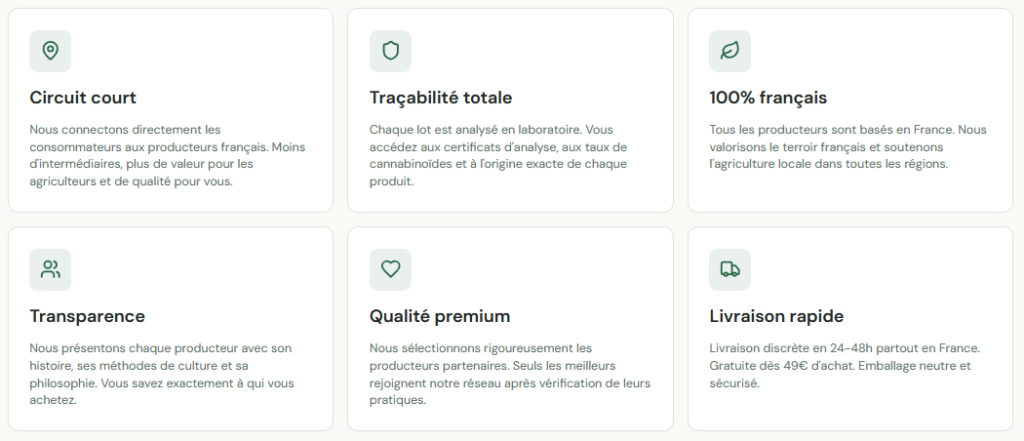Click the laboratory analysis description text
Image resolution: width=1024 pixels, height=441 pixels.
click(x=498, y=155)
